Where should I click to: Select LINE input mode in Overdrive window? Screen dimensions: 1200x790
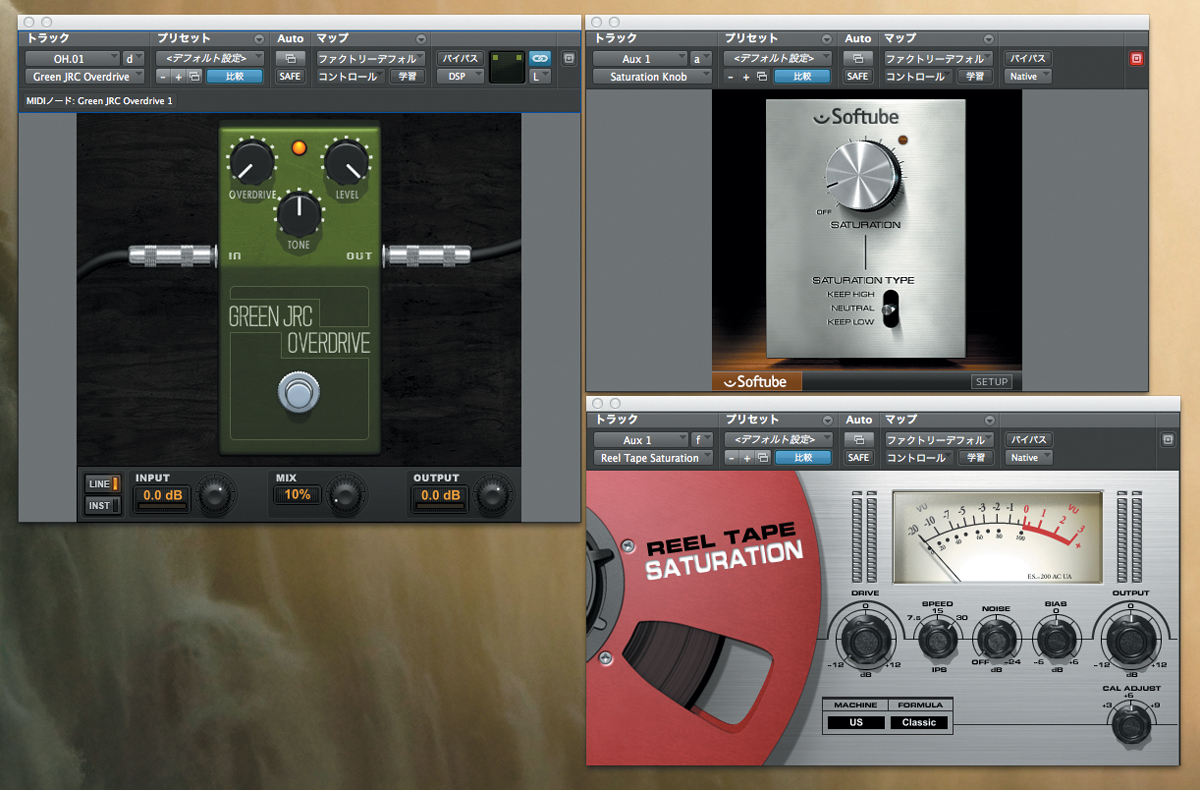[x=103, y=483]
